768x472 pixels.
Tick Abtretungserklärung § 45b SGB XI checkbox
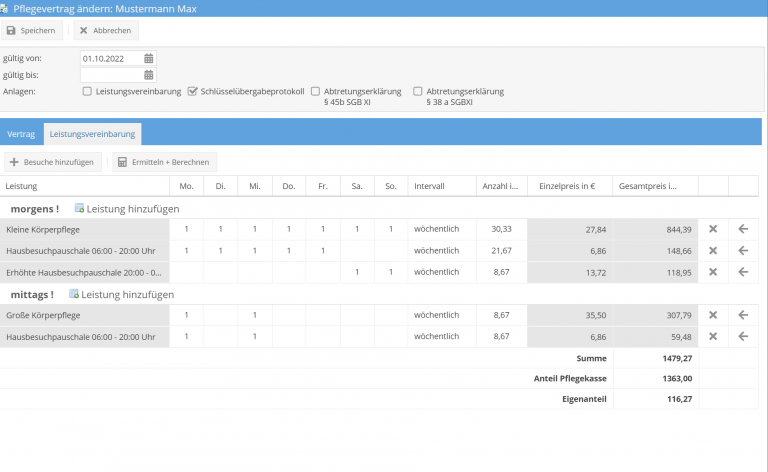tap(316, 91)
